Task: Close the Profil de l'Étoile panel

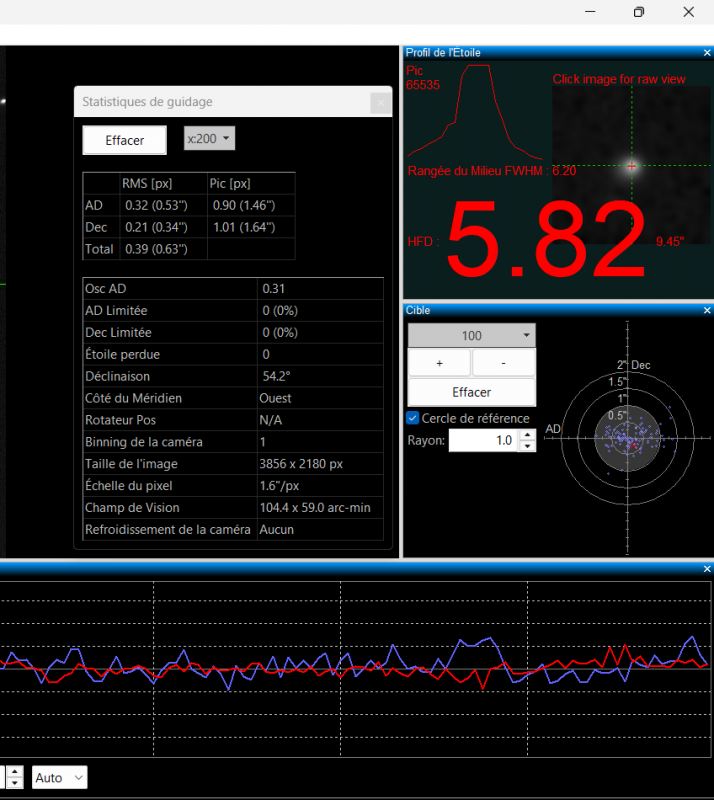Action: 707,53
